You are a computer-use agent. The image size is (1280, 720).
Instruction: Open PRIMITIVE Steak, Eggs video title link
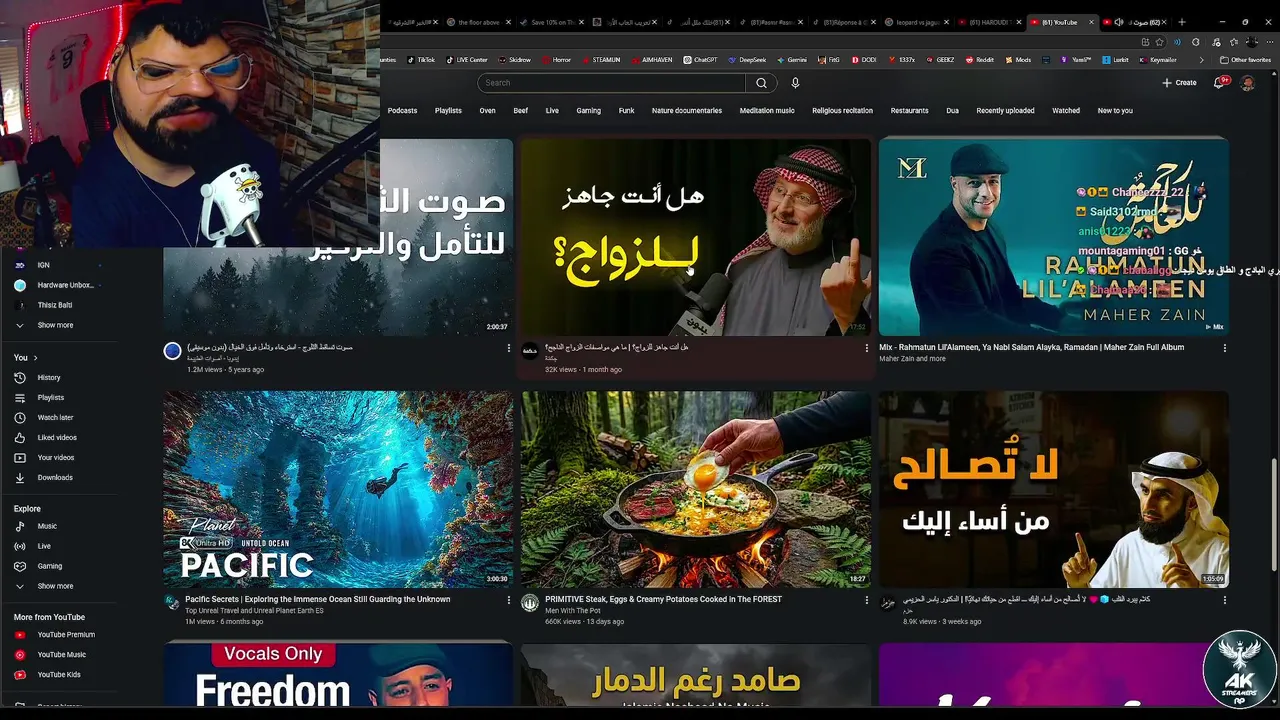[663, 599]
